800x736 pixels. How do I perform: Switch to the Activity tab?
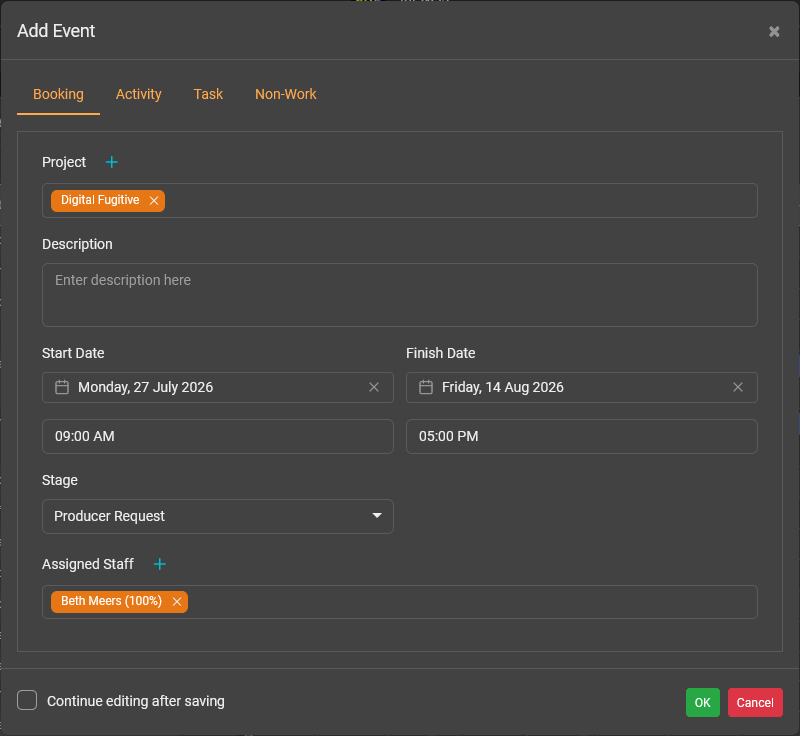(x=138, y=94)
